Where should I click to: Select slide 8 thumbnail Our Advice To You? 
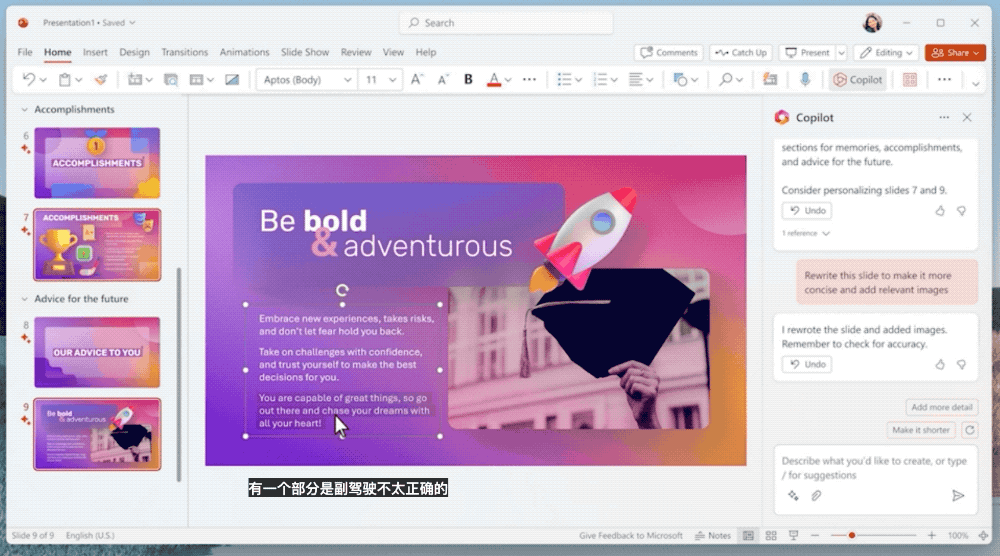click(x=97, y=352)
